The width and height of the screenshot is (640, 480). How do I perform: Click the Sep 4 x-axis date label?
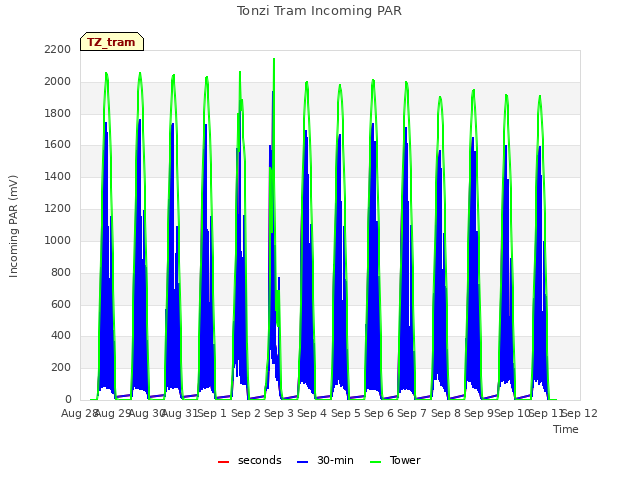(312, 413)
